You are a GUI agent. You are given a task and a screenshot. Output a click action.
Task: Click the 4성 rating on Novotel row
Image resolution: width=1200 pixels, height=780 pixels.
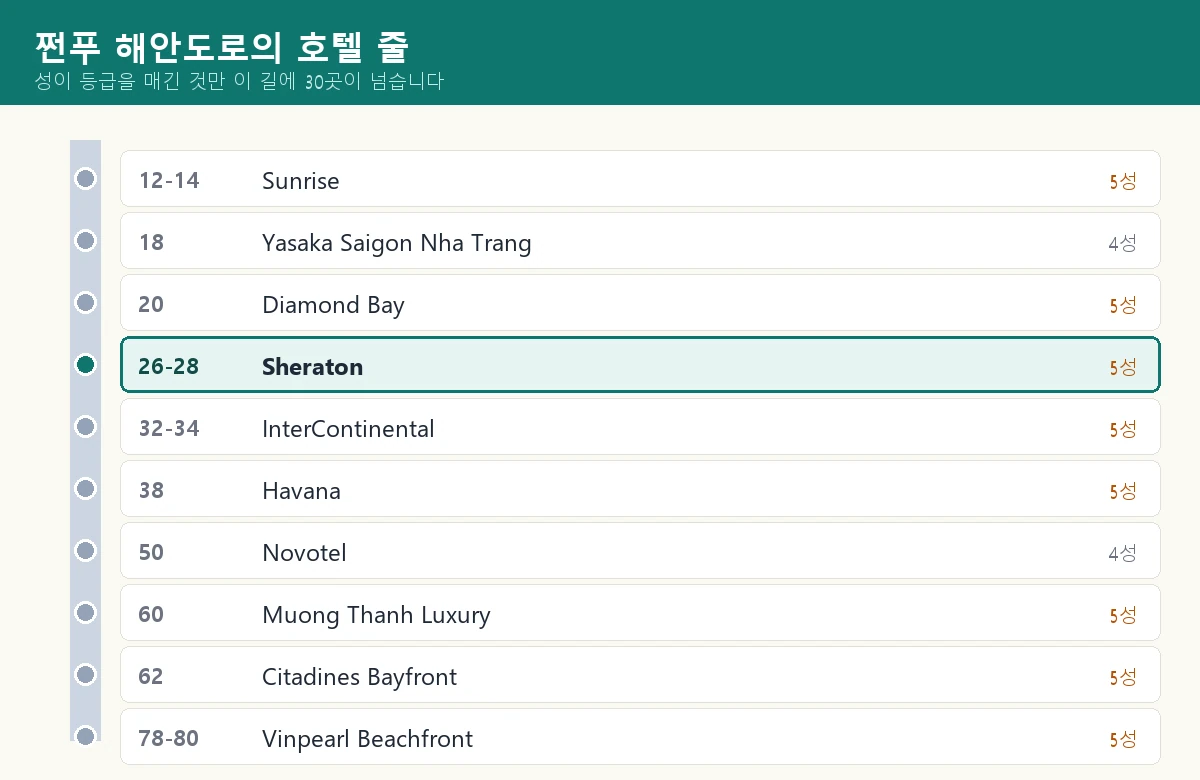[1122, 553]
